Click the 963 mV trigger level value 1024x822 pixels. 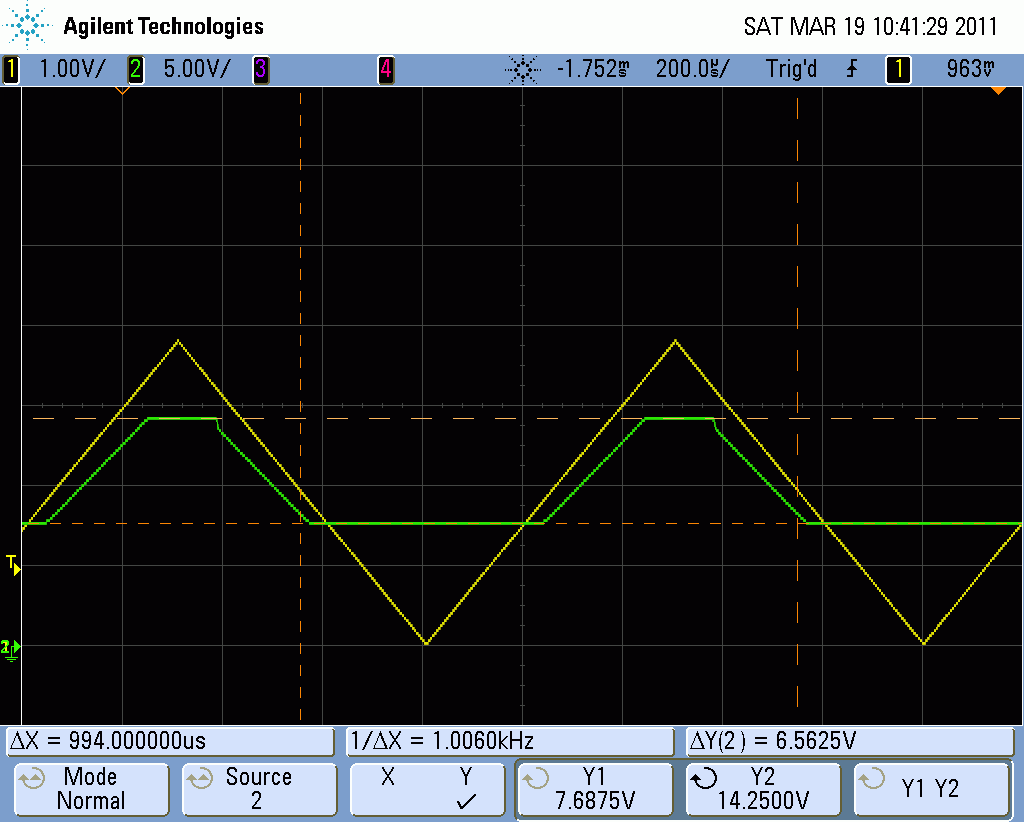click(970, 69)
